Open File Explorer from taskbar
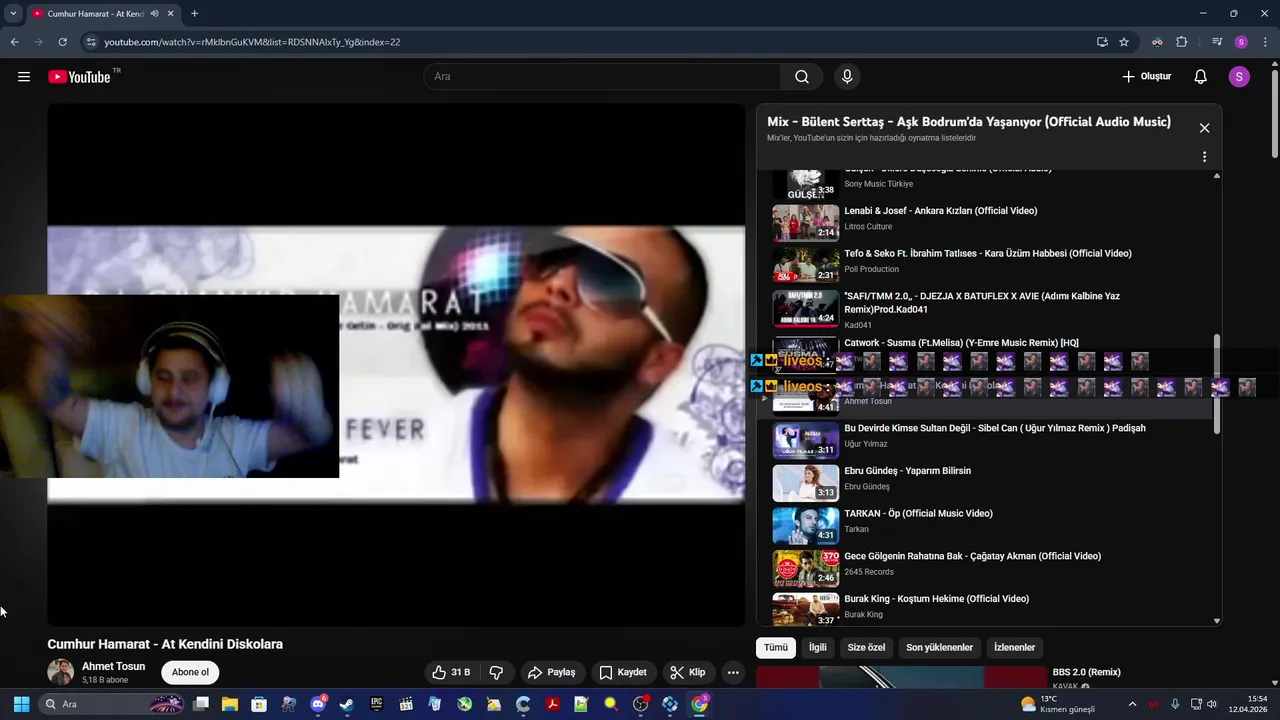Viewport: 1280px width, 720px height. click(230, 704)
